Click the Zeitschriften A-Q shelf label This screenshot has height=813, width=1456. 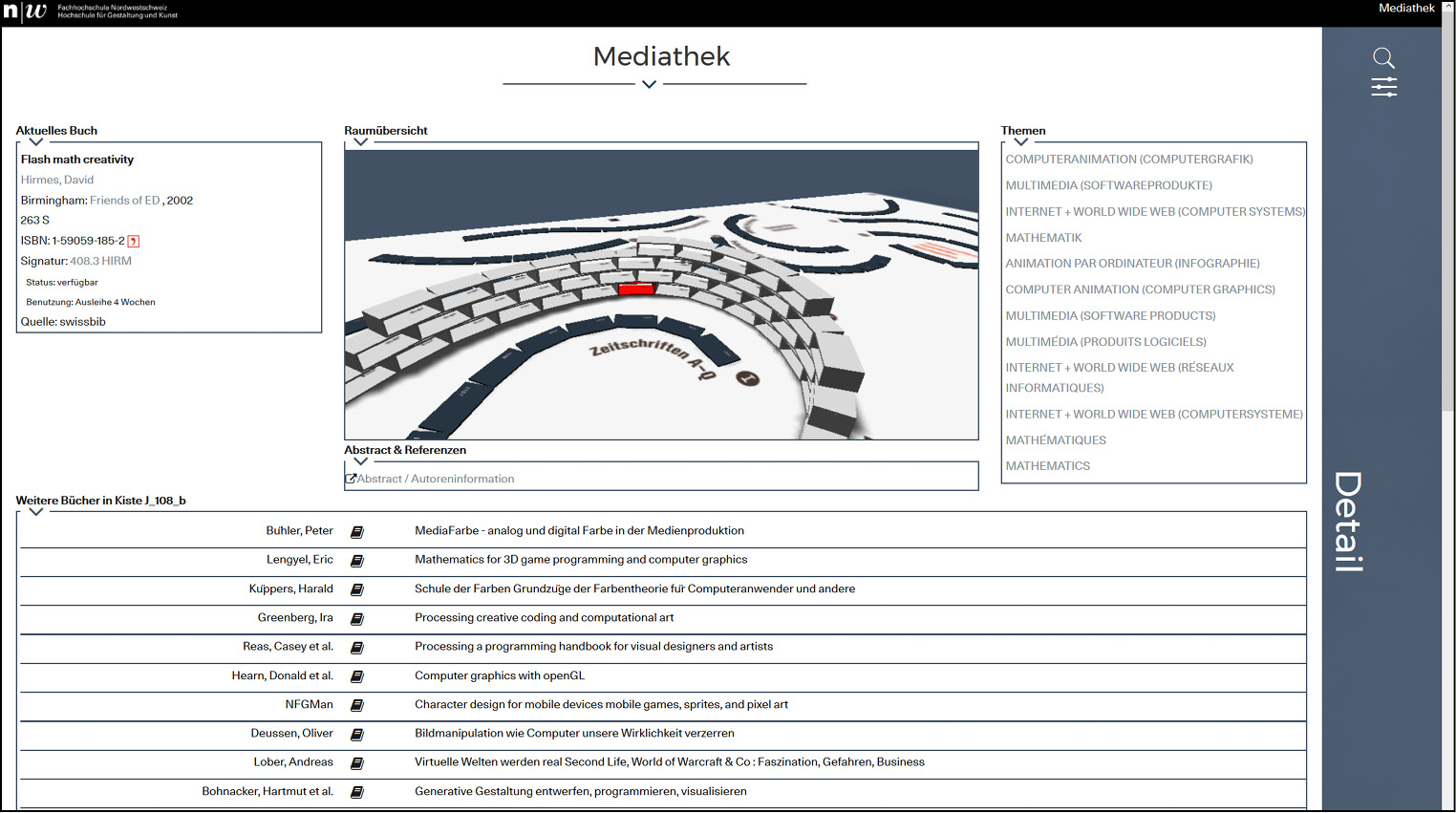tap(653, 359)
